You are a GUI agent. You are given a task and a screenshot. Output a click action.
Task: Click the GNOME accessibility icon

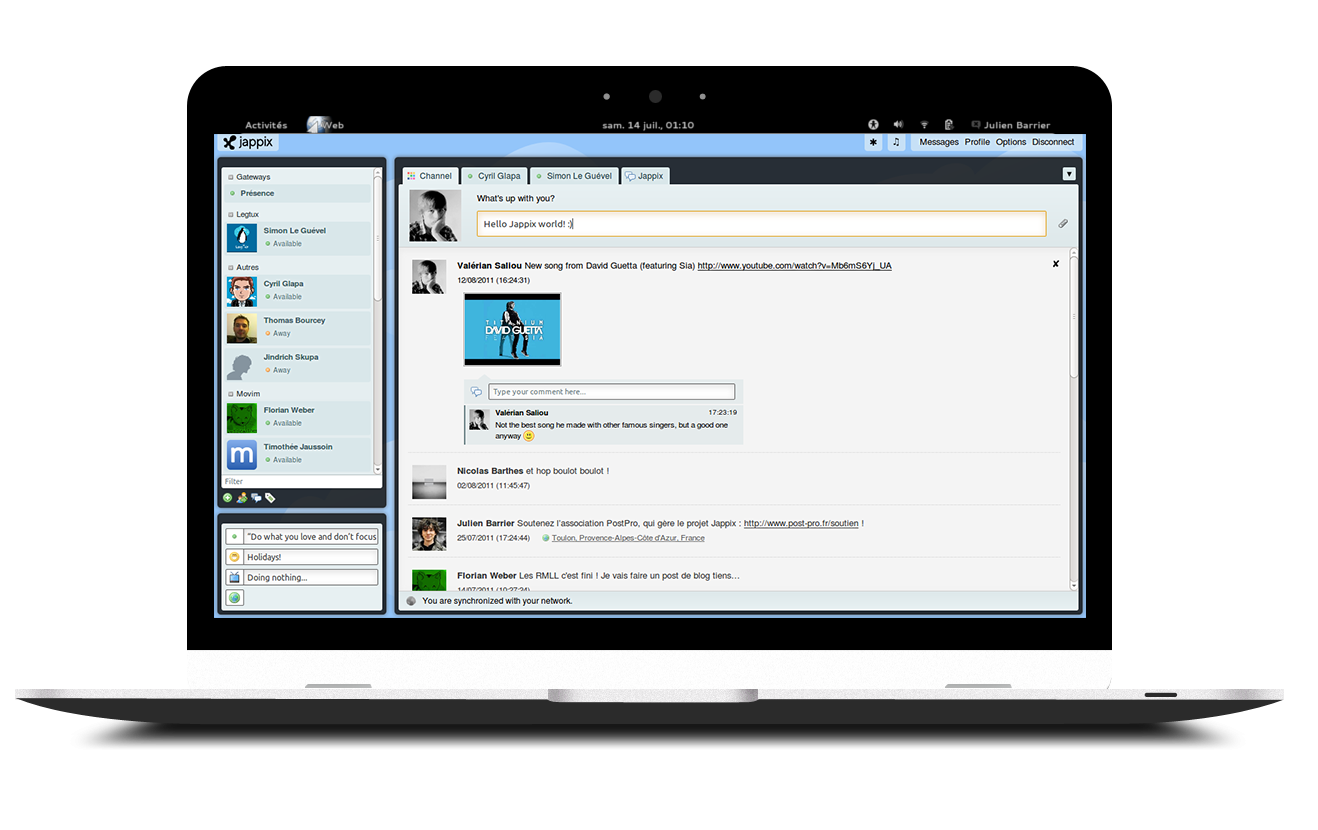click(x=873, y=125)
